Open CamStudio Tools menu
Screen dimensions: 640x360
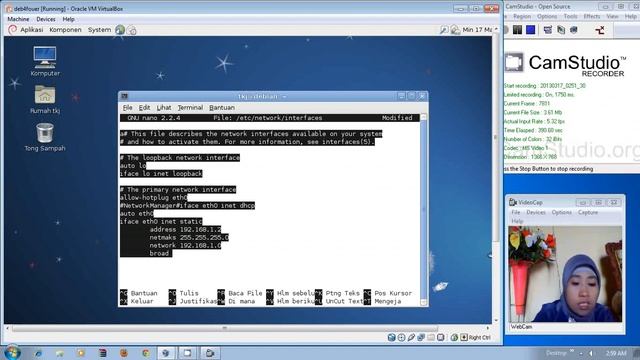pos(570,16)
